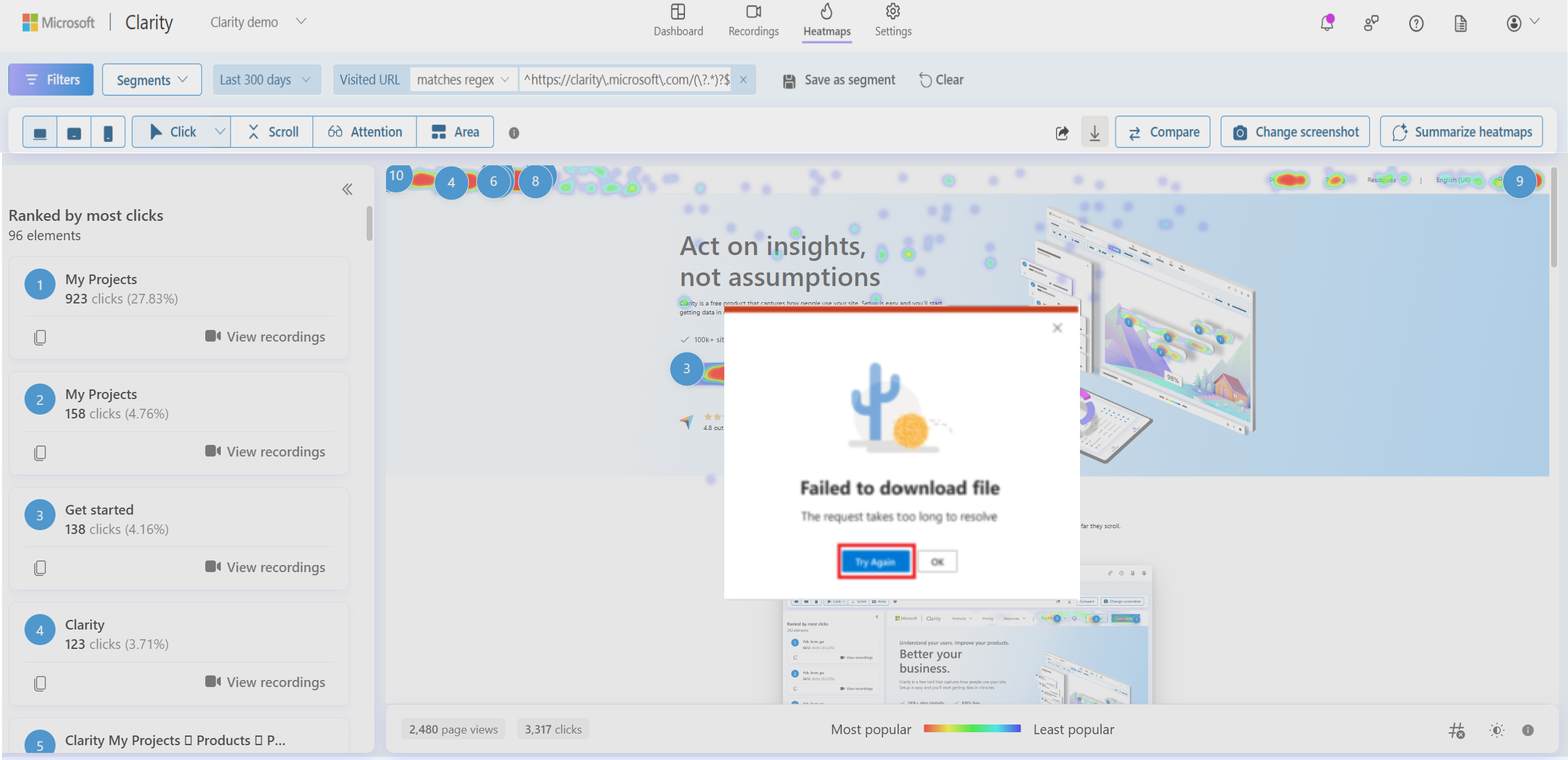
Task: Open the Recordings tab
Action: [753, 21]
